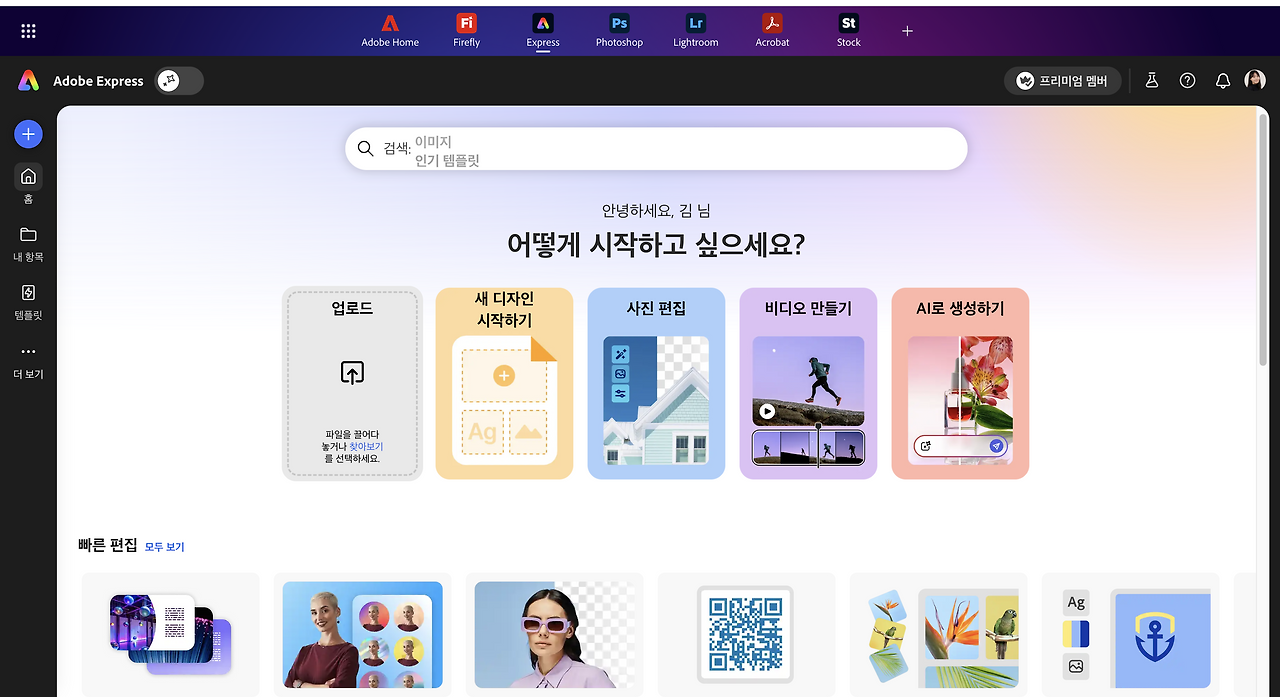The image size is (1280, 697).
Task: Click the upload arrow icon
Action: coord(352,373)
